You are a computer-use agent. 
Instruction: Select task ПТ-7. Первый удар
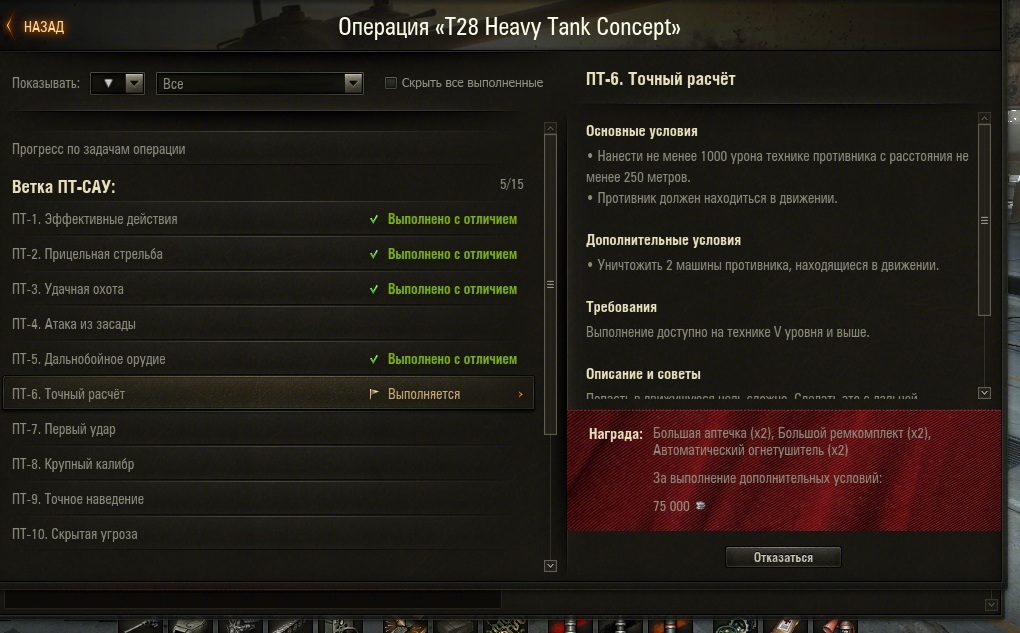(268, 429)
